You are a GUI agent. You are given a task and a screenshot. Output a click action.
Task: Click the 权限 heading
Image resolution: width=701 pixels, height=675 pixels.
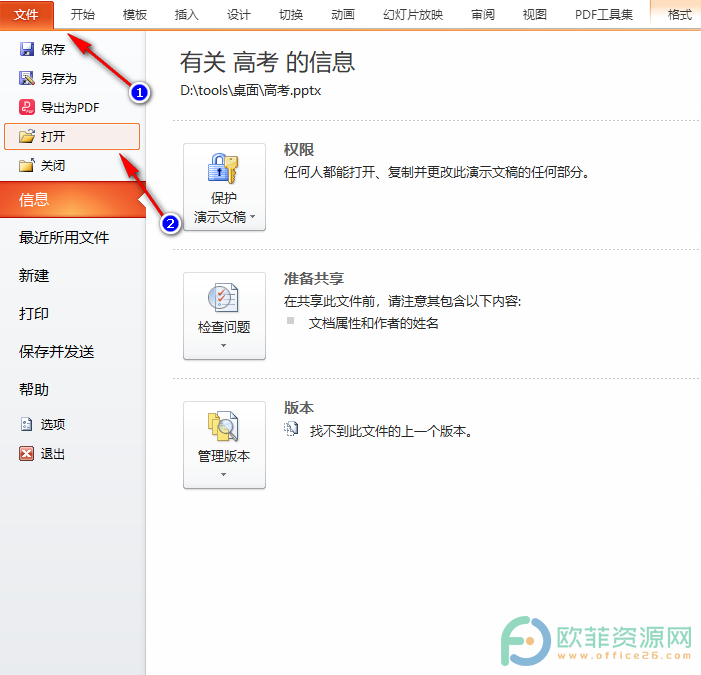click(299, 149)
